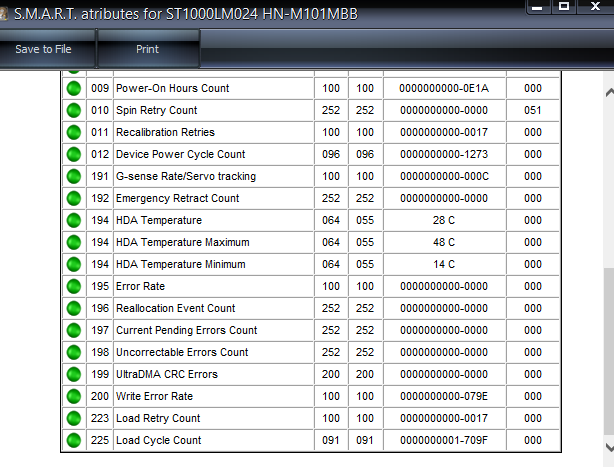614x467 pixels.
Task: Click the 48 C value for HDA Temperature Maximum
Action: 444,243
